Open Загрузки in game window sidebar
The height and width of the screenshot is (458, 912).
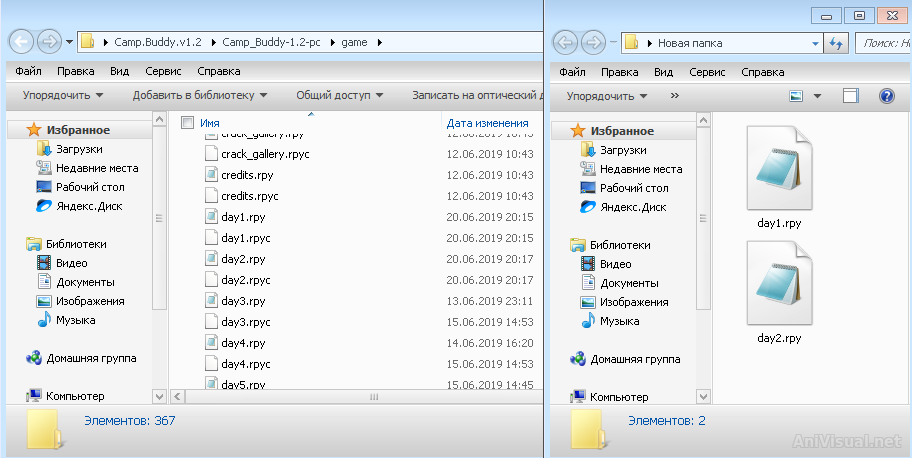(x=79, y=149)
